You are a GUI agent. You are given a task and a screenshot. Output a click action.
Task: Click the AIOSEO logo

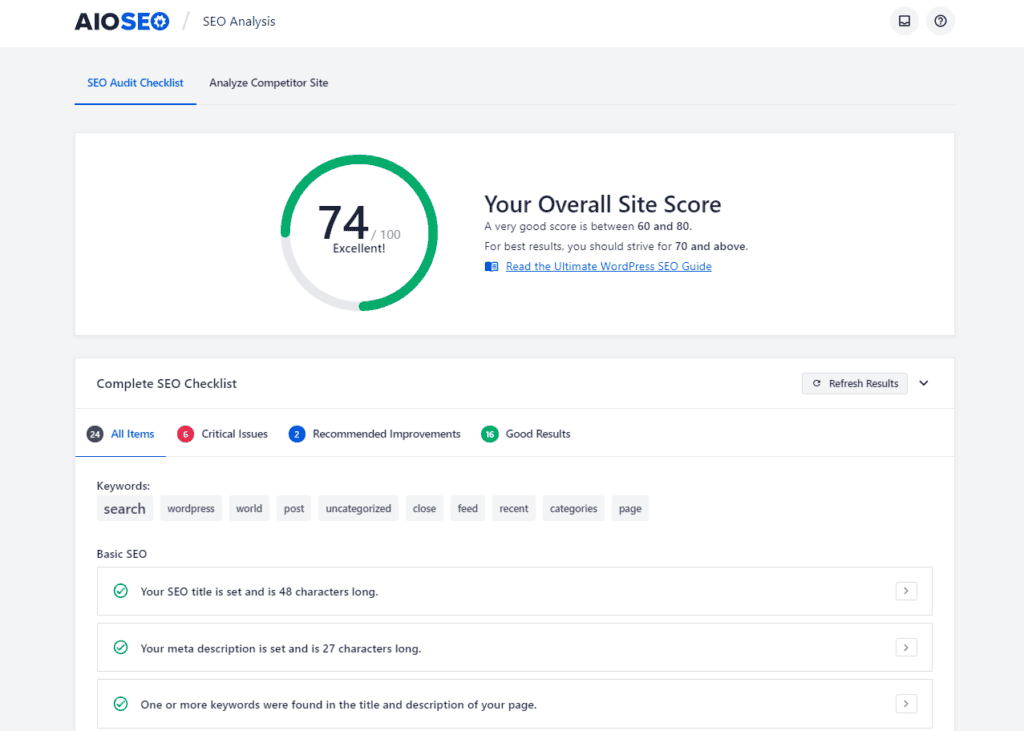pyautogui.click(x=122, y=21)
